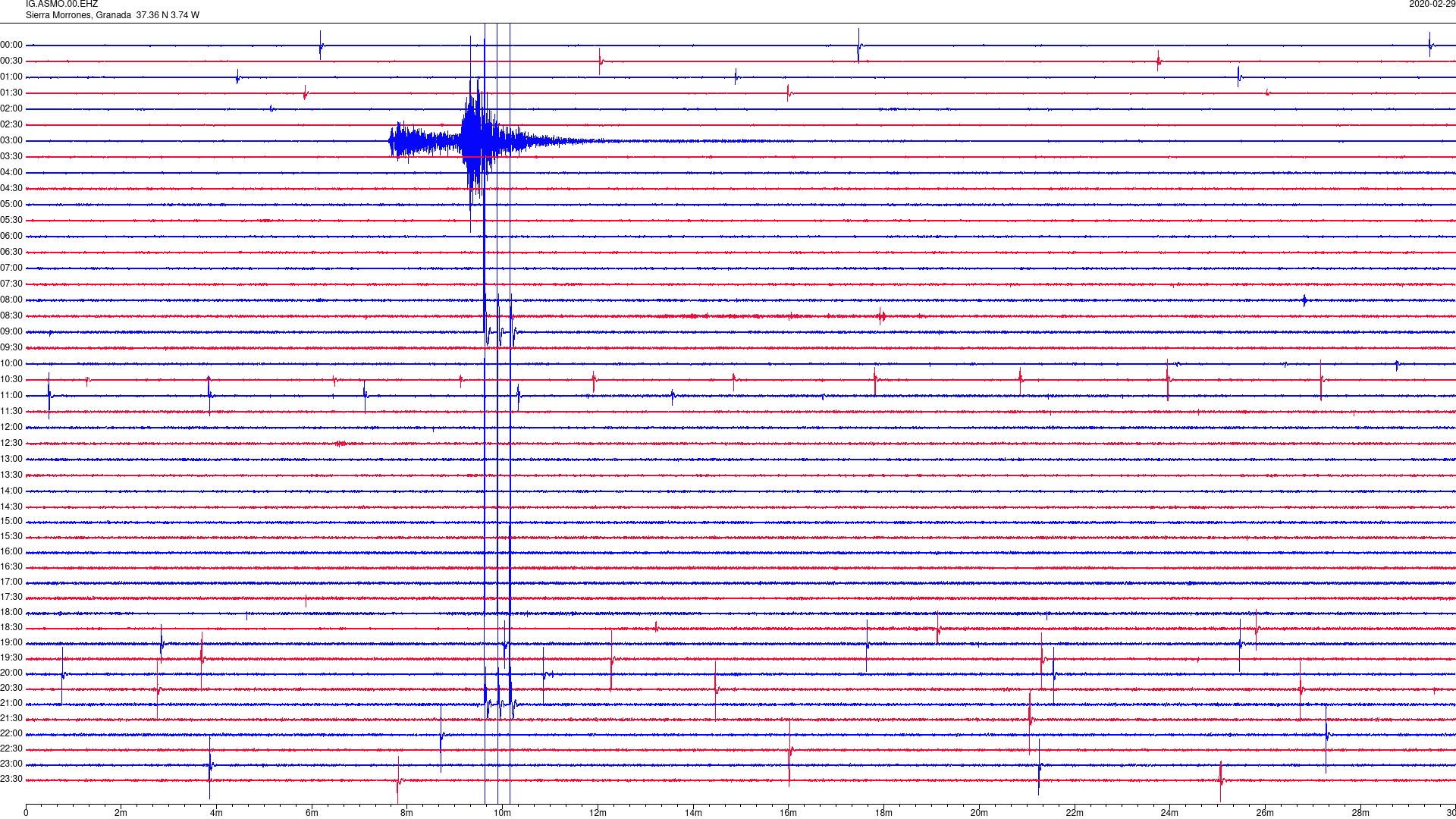
Task: Select the 12m tick on the time axis
Action: click(598, 813)
